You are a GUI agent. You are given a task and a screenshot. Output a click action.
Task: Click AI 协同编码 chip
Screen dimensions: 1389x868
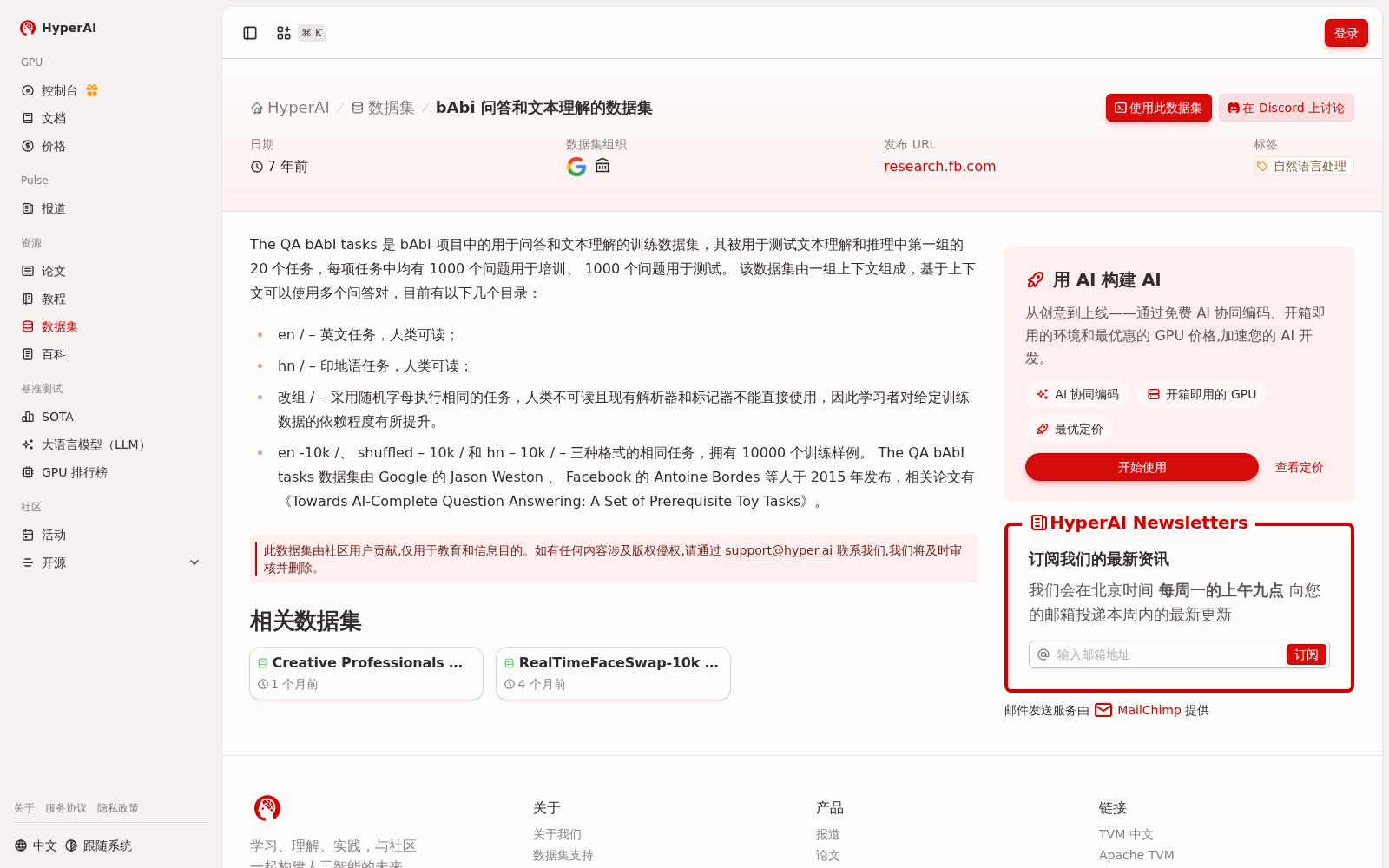[1076, 394]
